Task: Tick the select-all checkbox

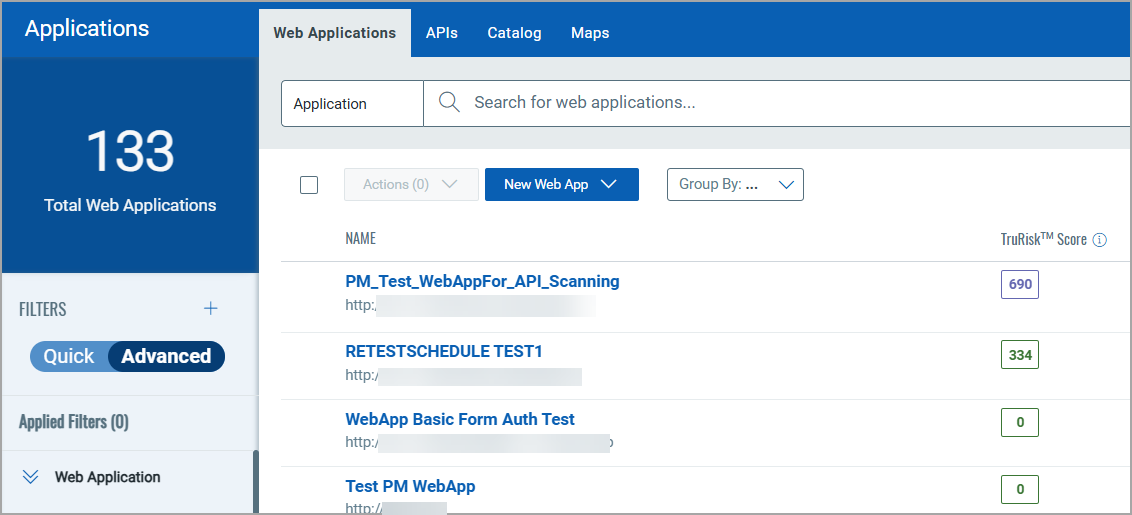Action: point(309,185)
